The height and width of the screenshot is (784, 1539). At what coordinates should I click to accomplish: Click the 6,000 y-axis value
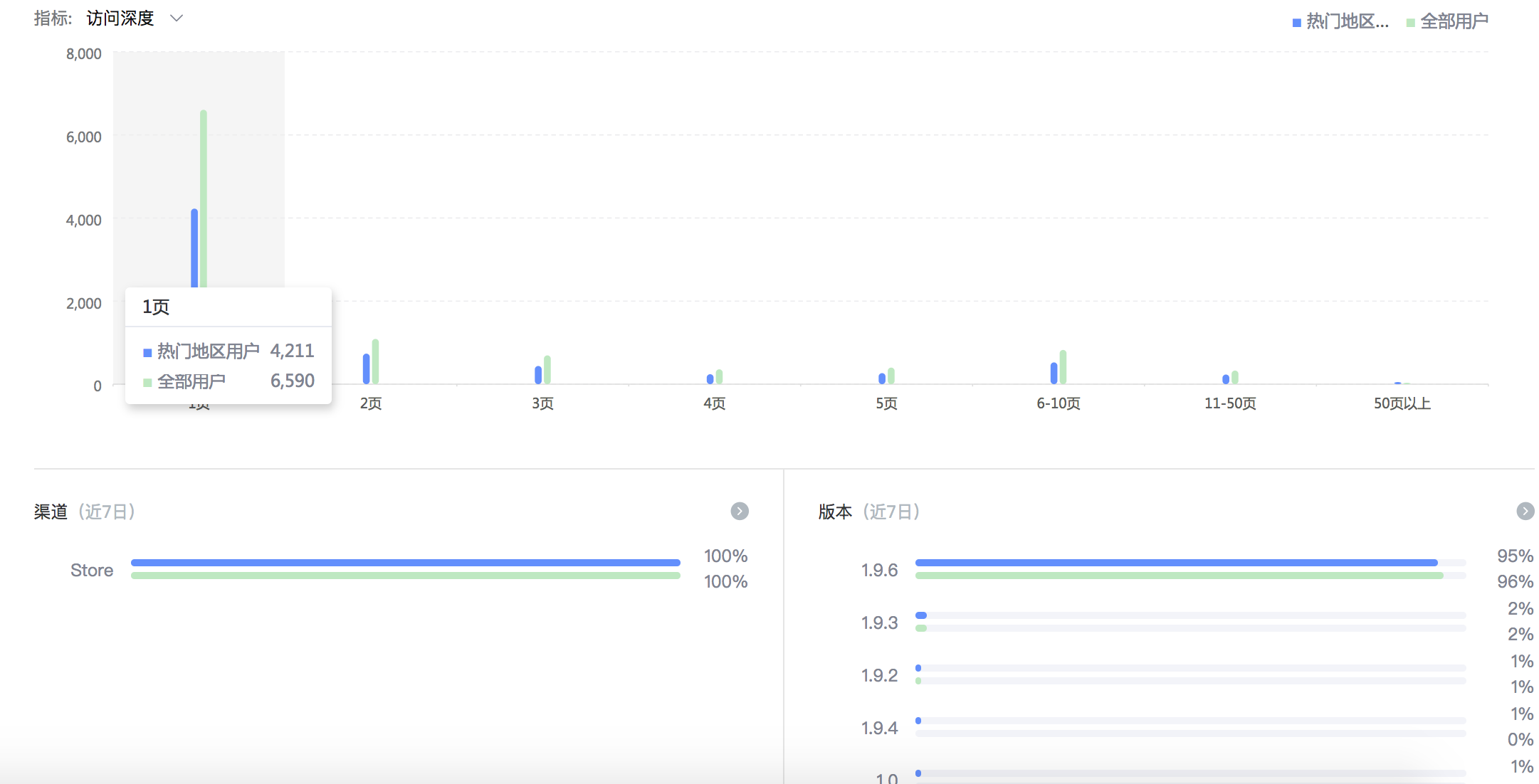point(84,137)
